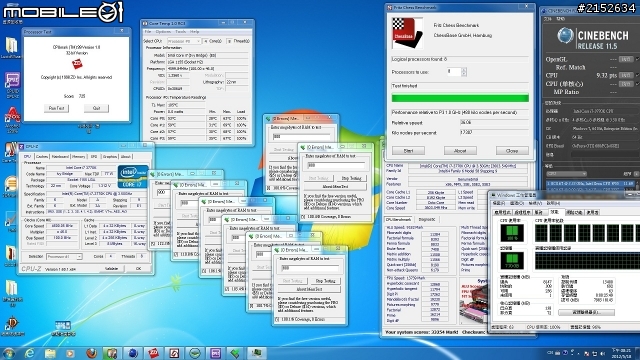
Task: Open CPU-Z Selection Processor #1 dropdown
Action: click(64, 256)
